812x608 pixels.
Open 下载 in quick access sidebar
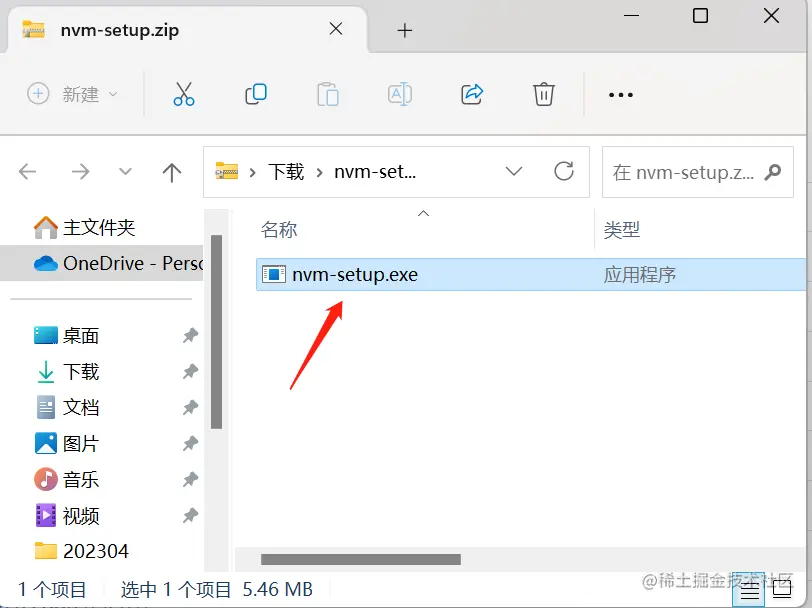pos(66,372)
